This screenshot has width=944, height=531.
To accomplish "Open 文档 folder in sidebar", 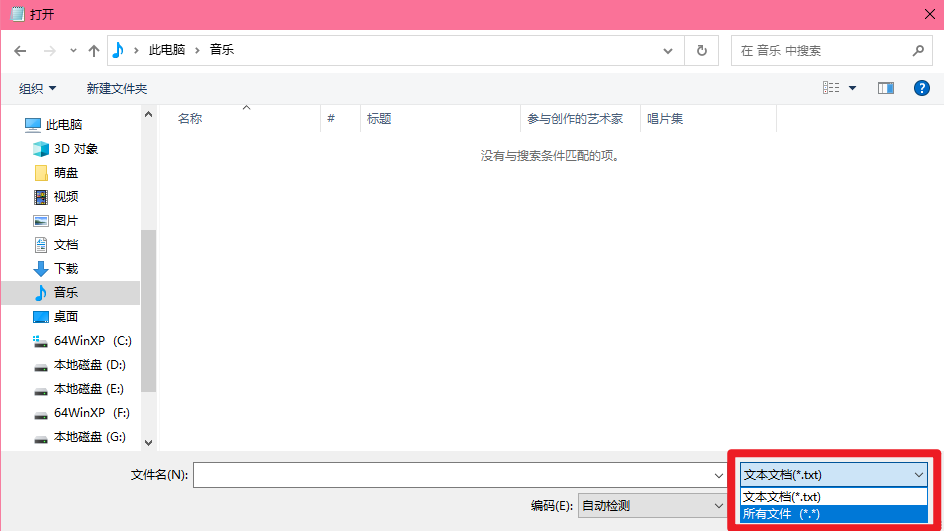I will [x=57, y=245].
